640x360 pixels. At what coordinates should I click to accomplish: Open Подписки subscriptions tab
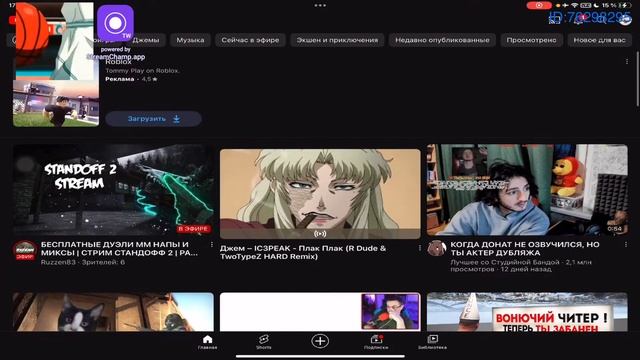(x=376, y=342)
